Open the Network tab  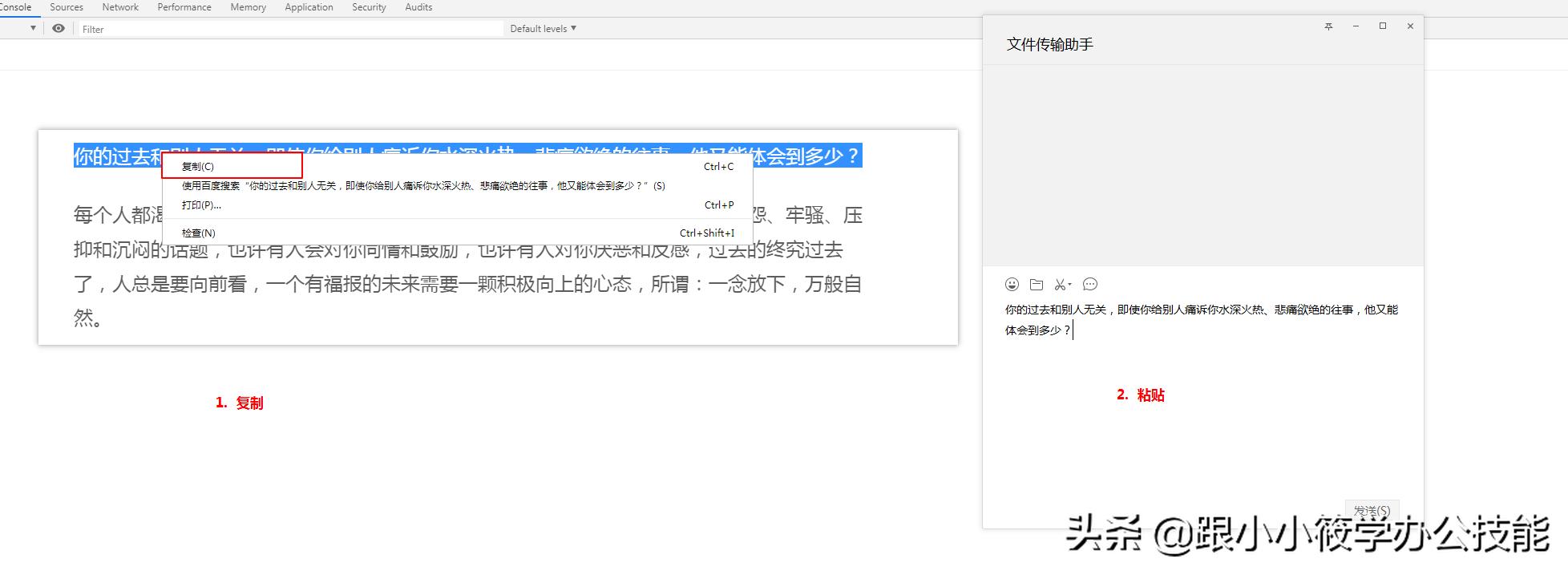(120, 7)
